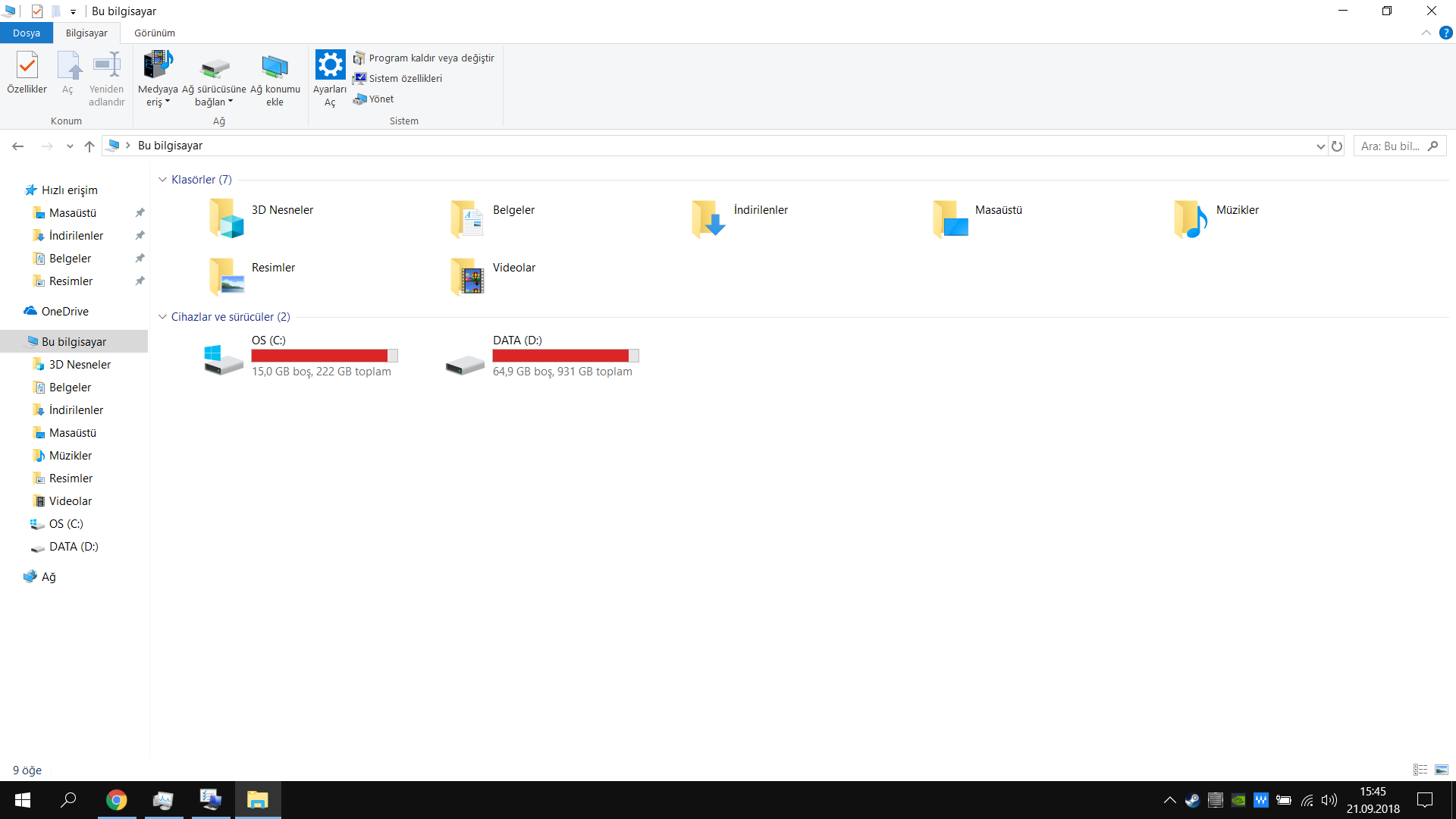Click the DATA (D:) storage usage bar
This screenshot has height=819, width=1456.
pos(566,356)
